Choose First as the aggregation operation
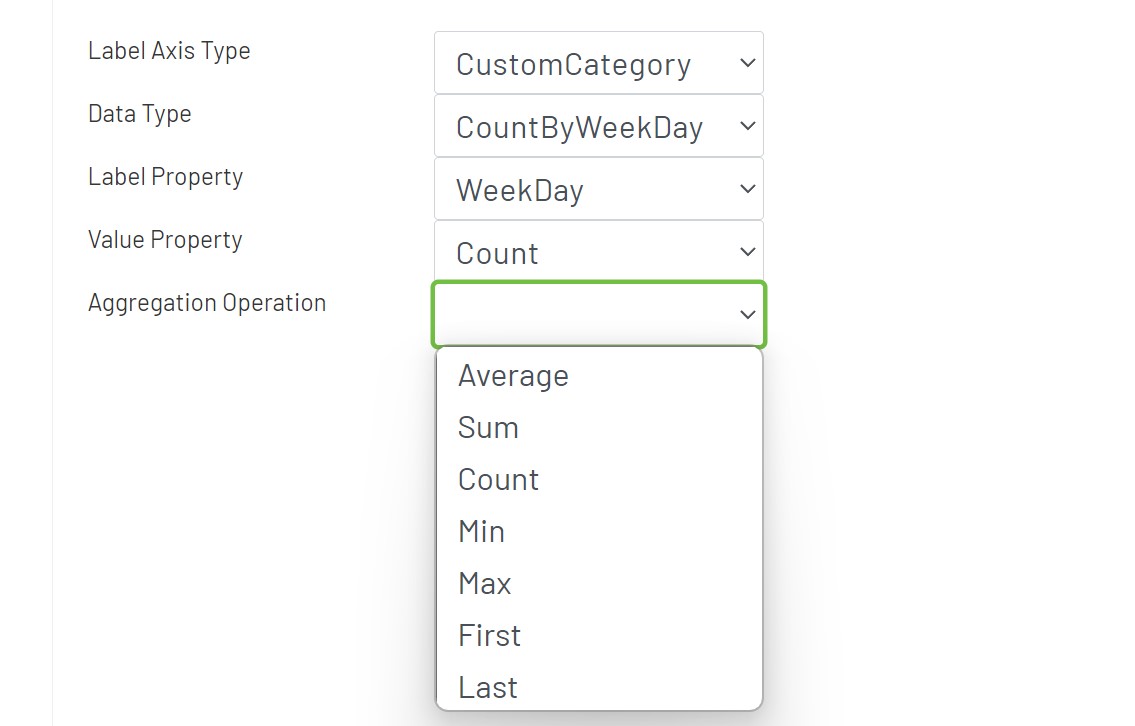 point(489,635)
